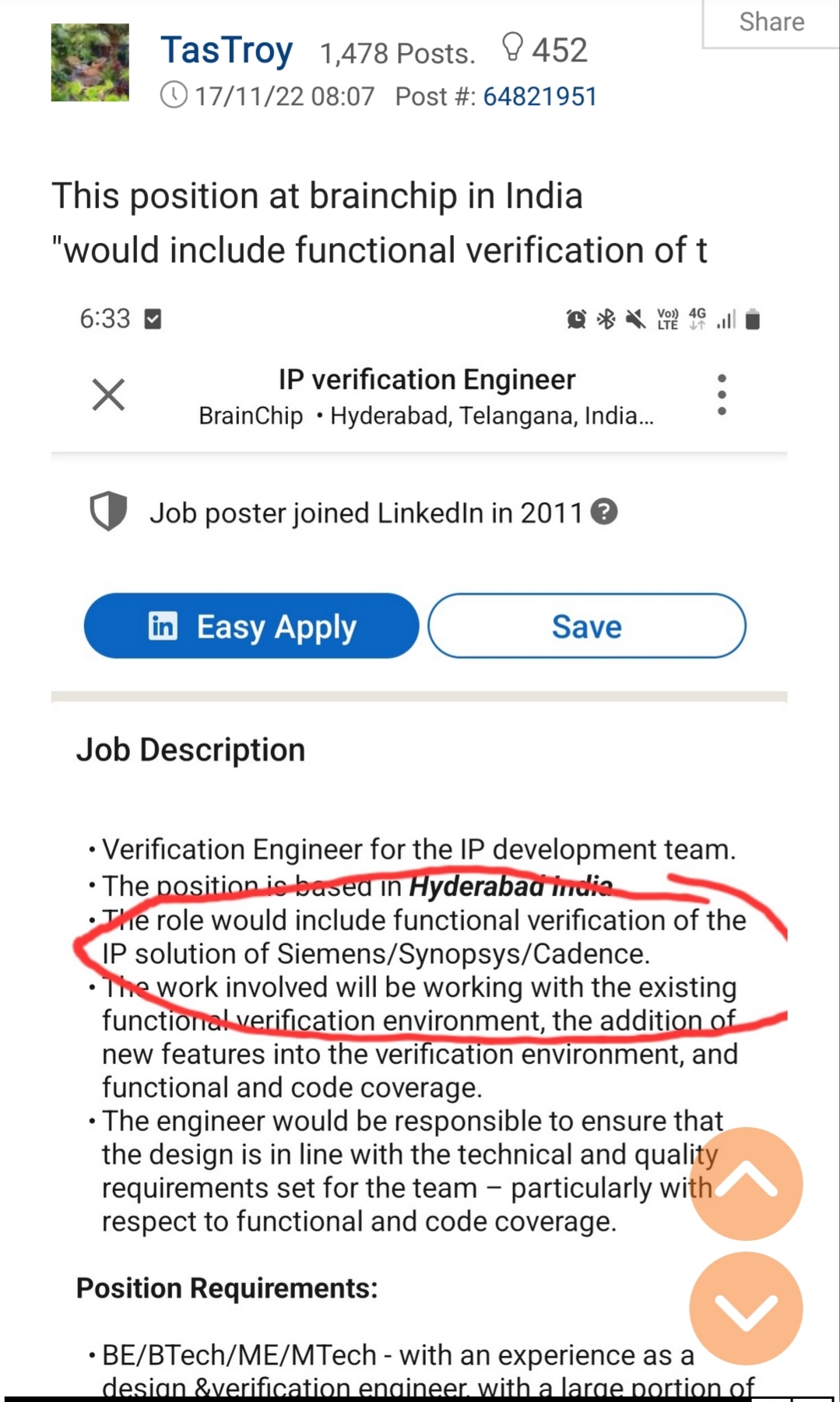This screenshot has width=840, height=1402.
Task: Click the IP verification Engineer title
Action: (427, 380)
